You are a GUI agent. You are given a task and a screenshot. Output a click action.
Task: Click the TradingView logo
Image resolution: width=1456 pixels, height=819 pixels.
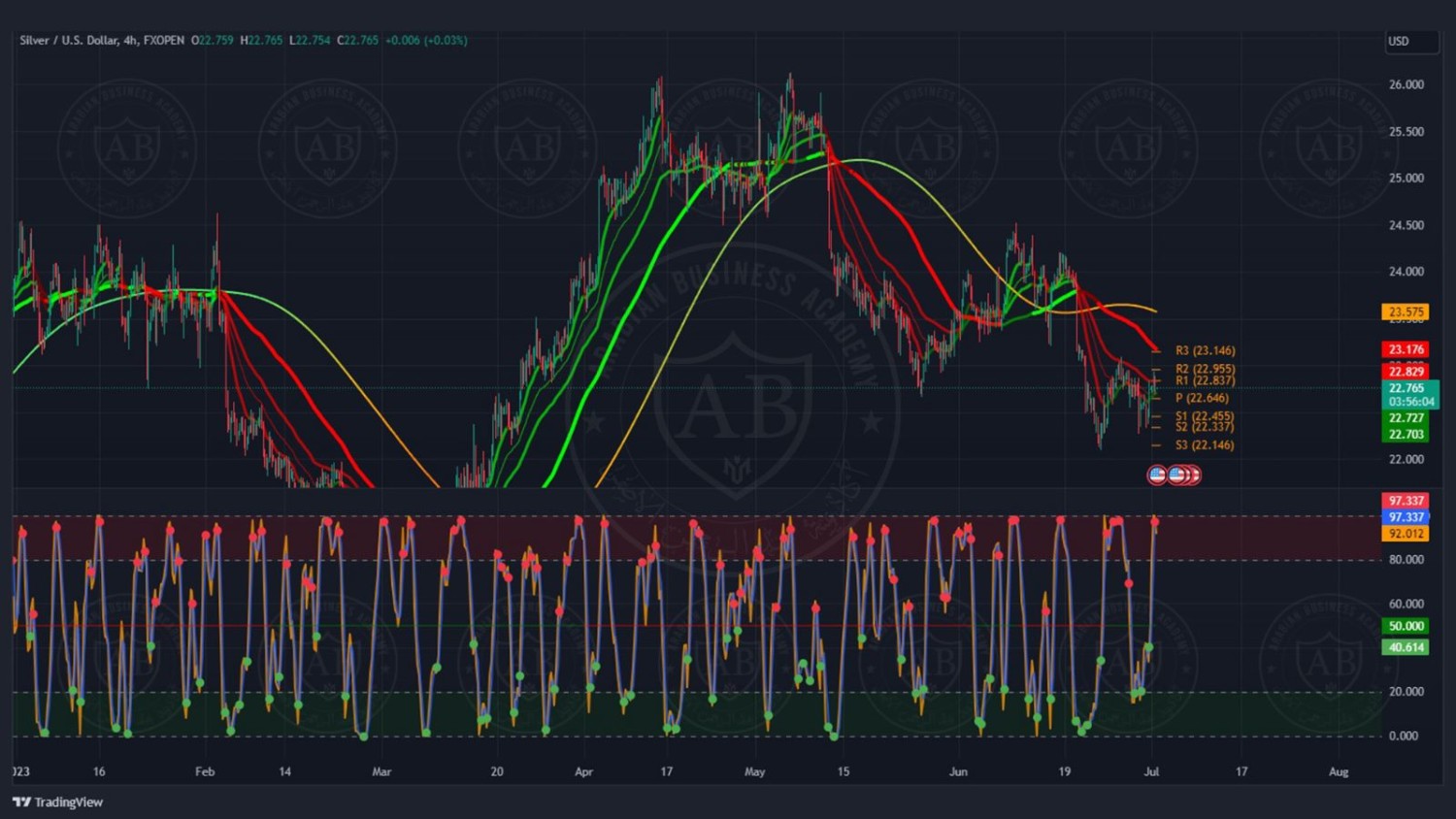click(x=57, y=803)
